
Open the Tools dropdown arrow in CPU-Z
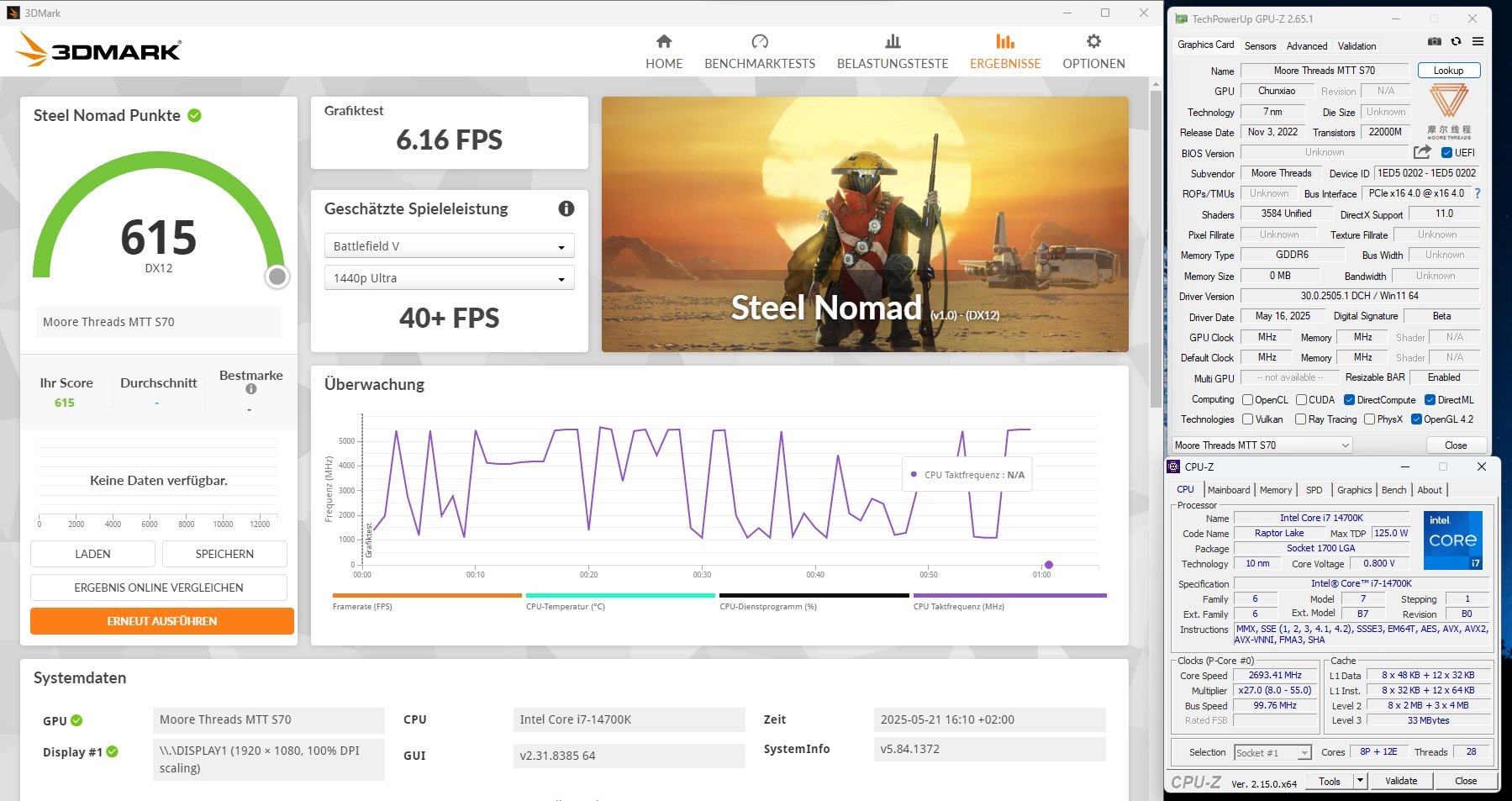click(x=1360, y=781)
